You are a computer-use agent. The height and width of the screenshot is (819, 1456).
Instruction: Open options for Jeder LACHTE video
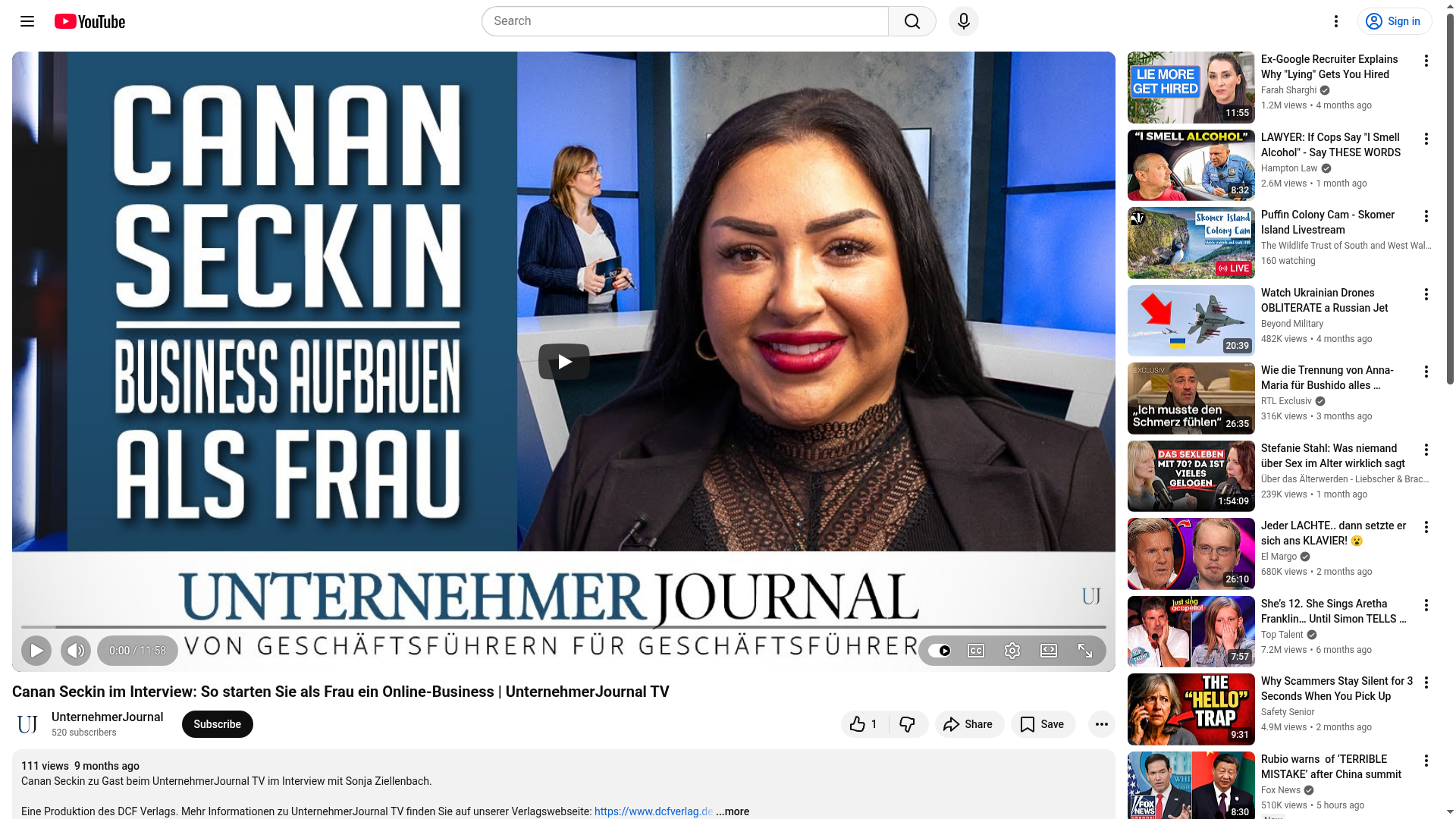coord(1426,527)
